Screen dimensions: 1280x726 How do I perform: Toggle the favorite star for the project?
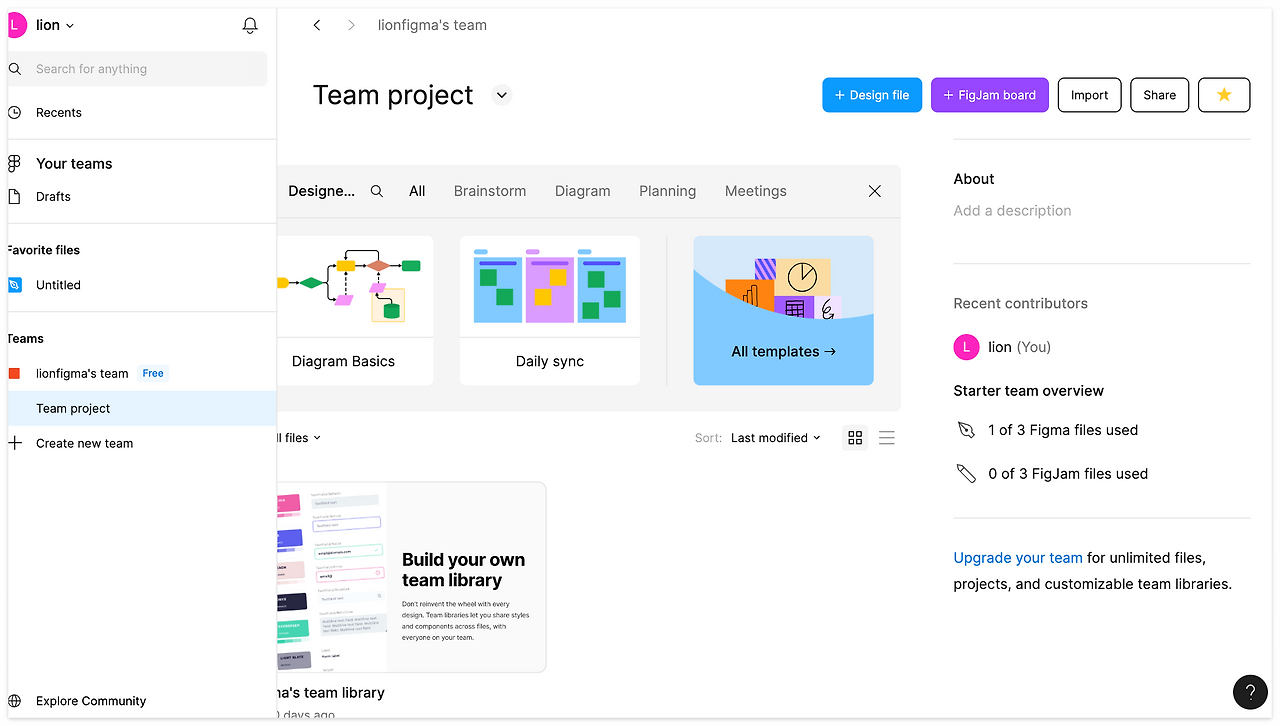1224,95
